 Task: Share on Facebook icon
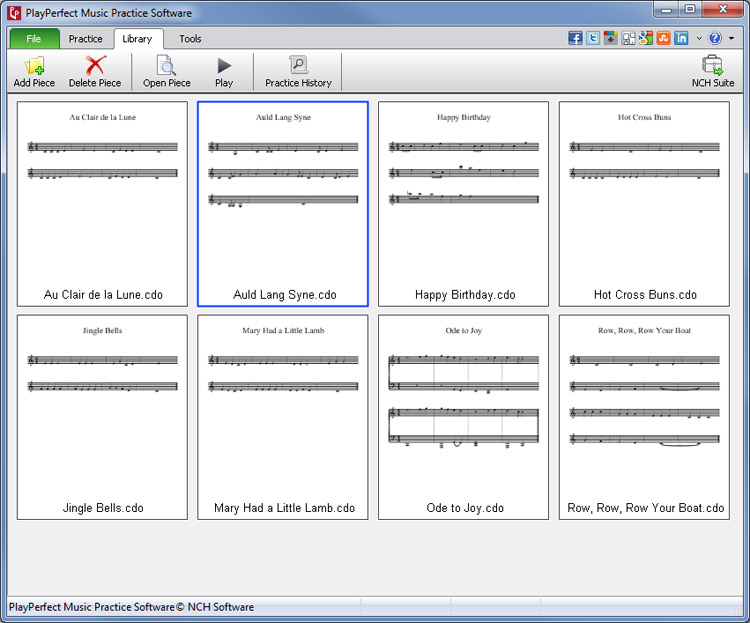click(x=575, y=38)
